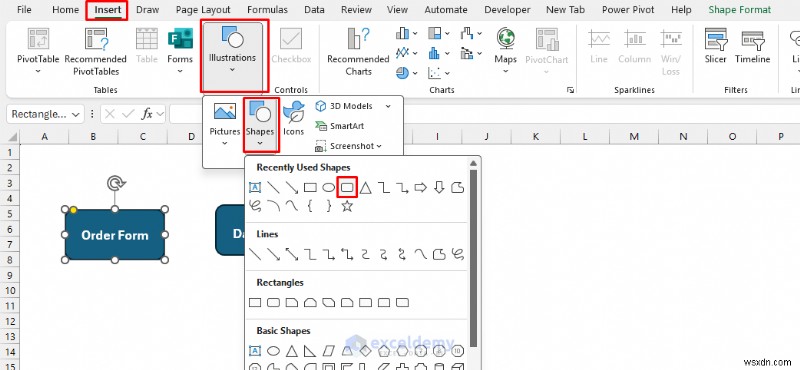The height and width of the screenshot is (370, 800).
Task: Insert a line or area chart
Action: click(x=403, y=53)
